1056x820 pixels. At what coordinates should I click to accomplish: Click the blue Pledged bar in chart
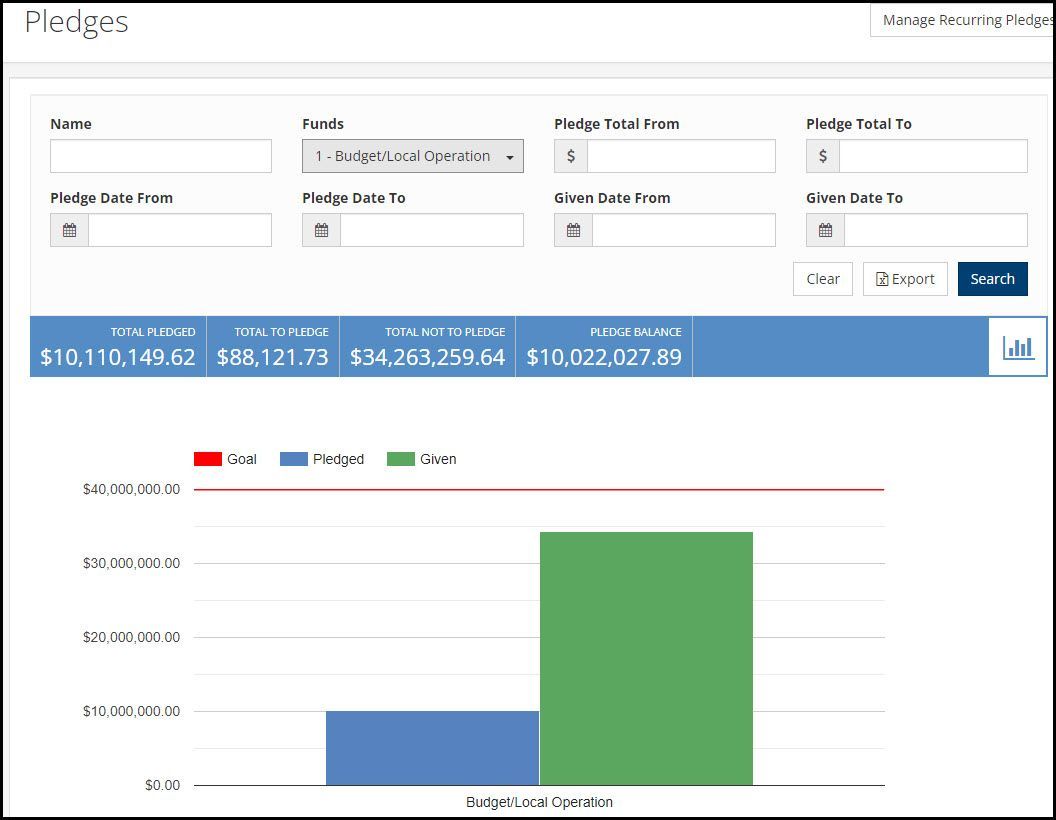[432, 748]
